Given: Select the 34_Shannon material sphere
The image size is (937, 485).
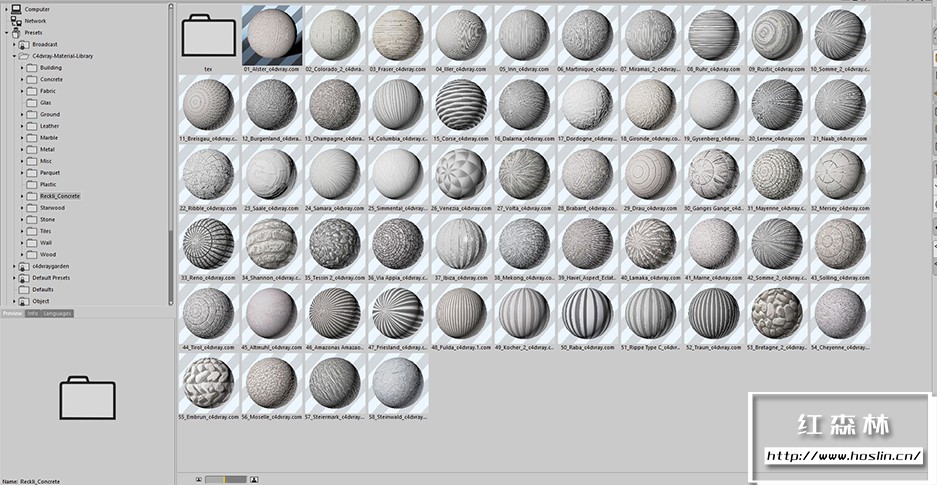Looking at the screenshot, I should pos(272,243).
